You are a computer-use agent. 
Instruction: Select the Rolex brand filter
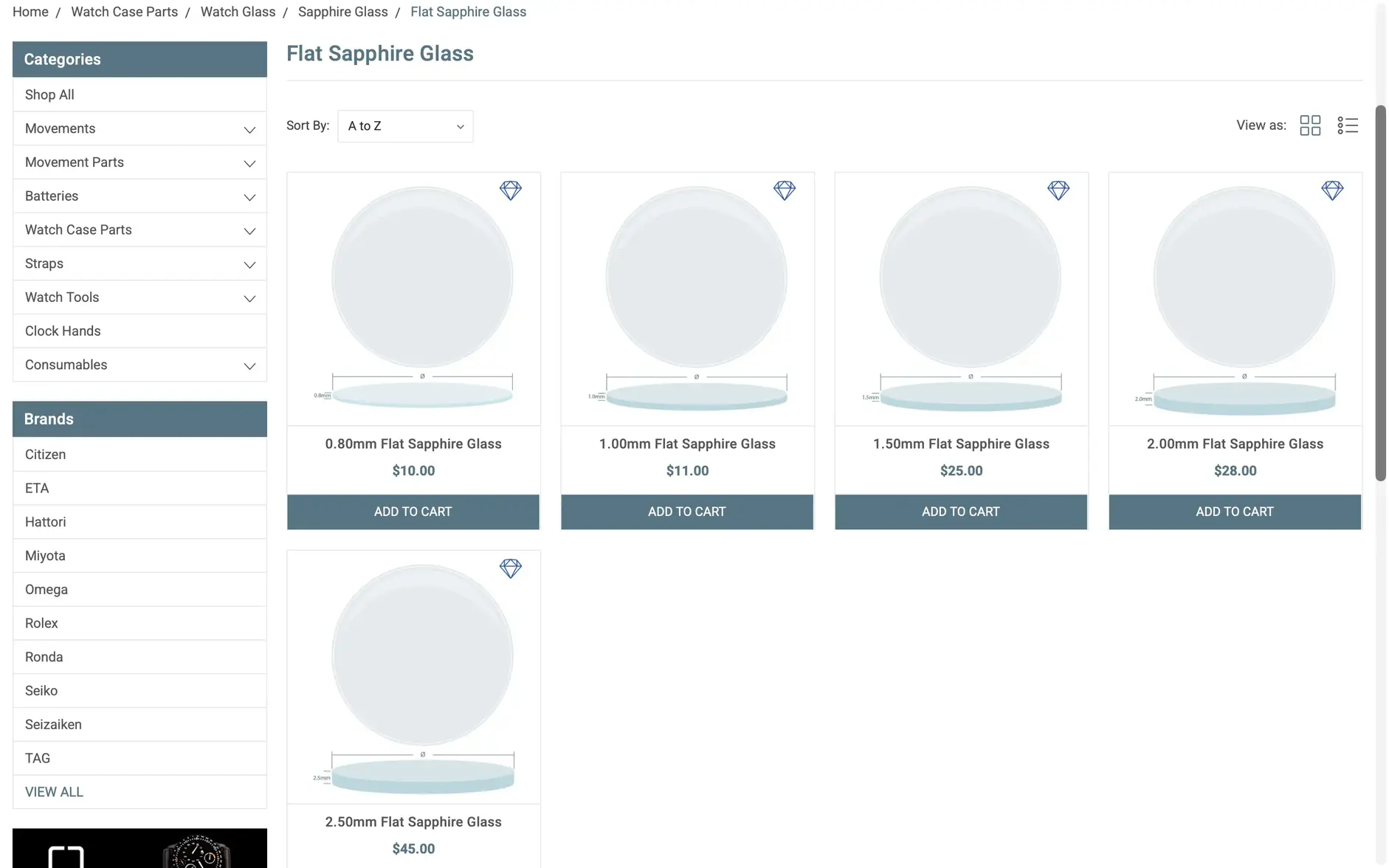pos(41,623)
